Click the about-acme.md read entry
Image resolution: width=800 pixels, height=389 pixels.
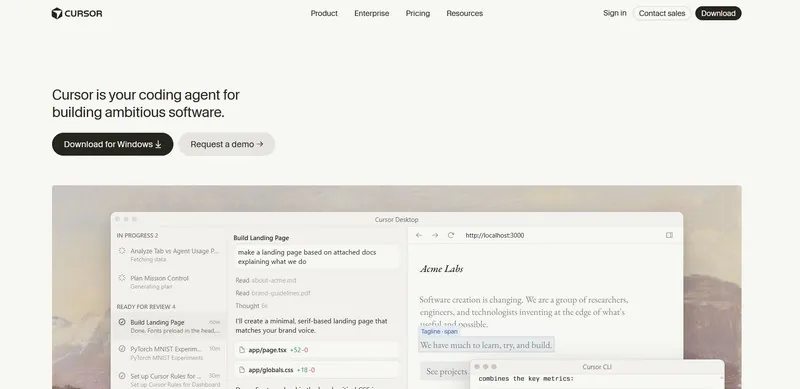point(266,280)
